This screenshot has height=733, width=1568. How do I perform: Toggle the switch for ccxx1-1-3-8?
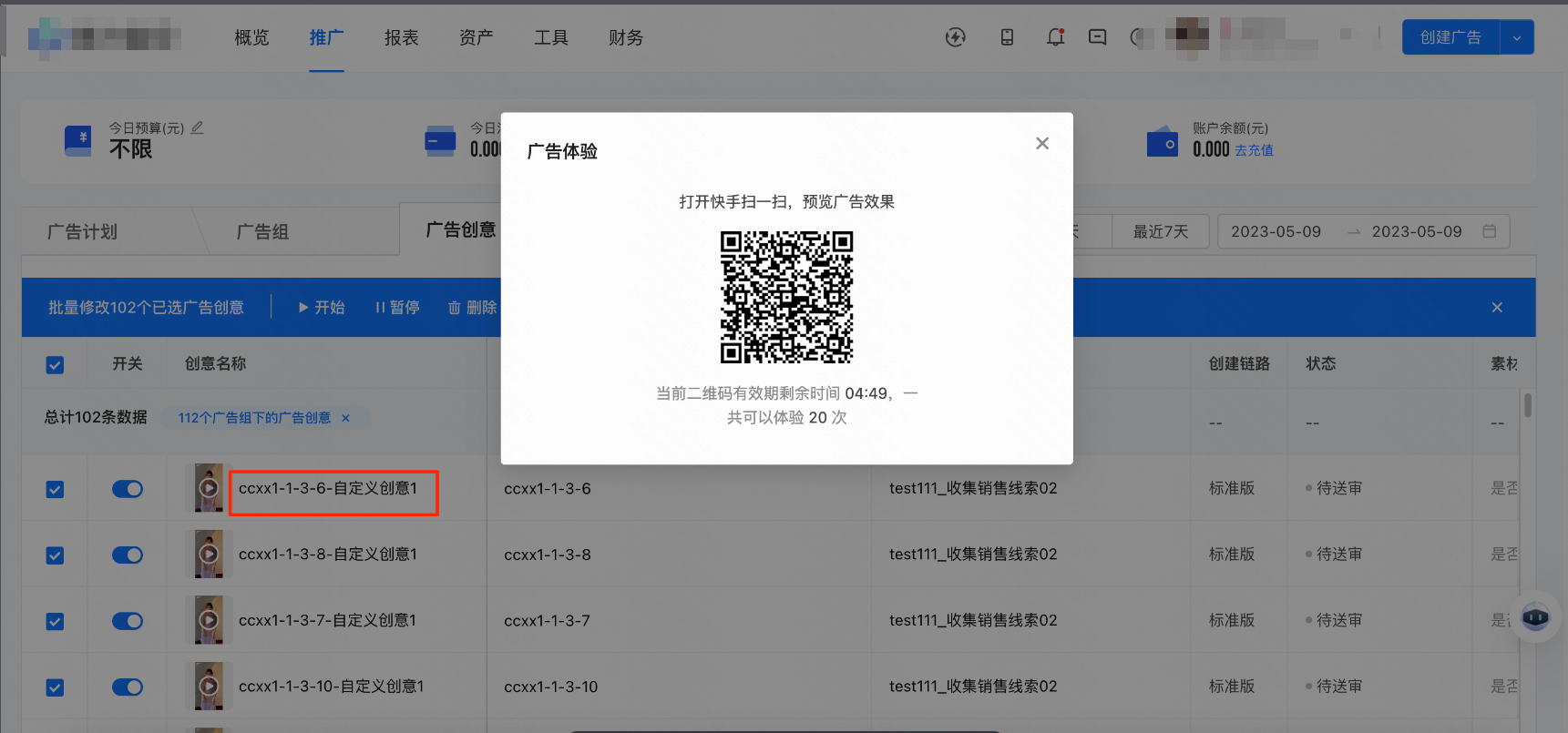128,555
